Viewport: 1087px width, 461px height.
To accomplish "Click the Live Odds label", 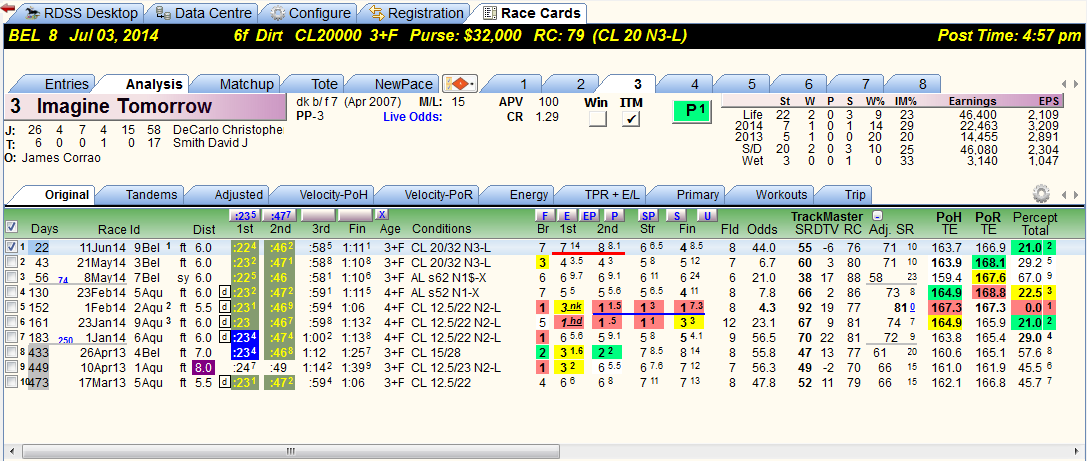I will pyautogui.click(x=412, y=116).
